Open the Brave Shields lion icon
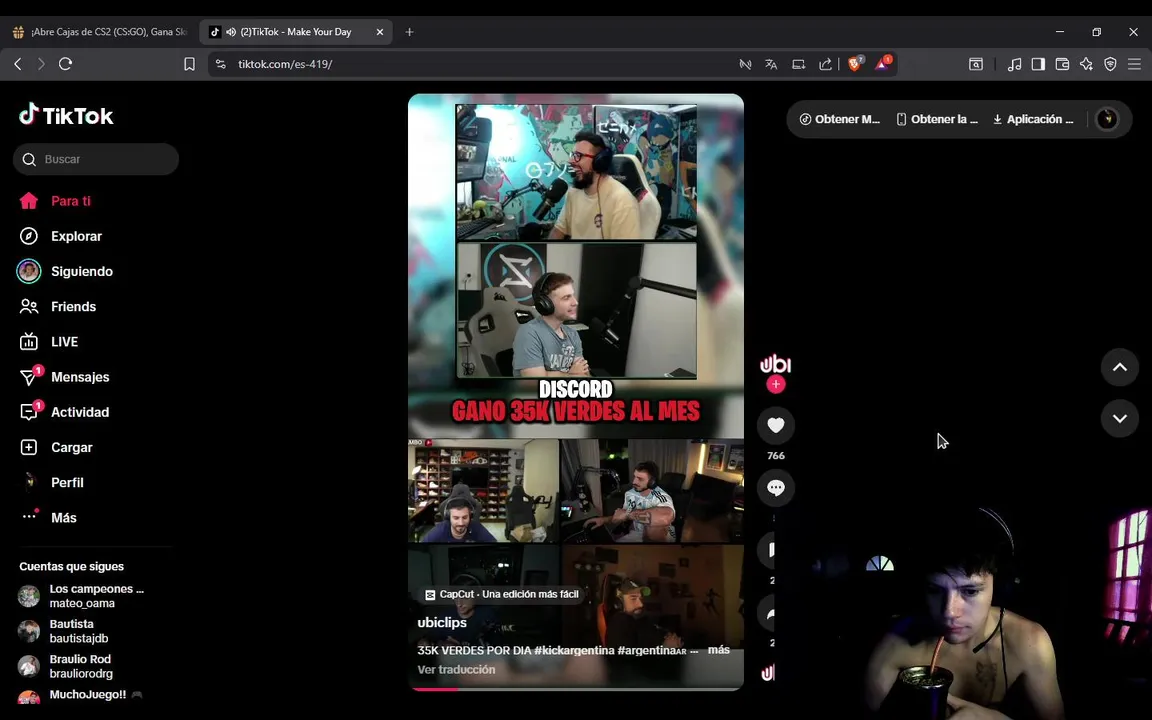 point(854,64)
